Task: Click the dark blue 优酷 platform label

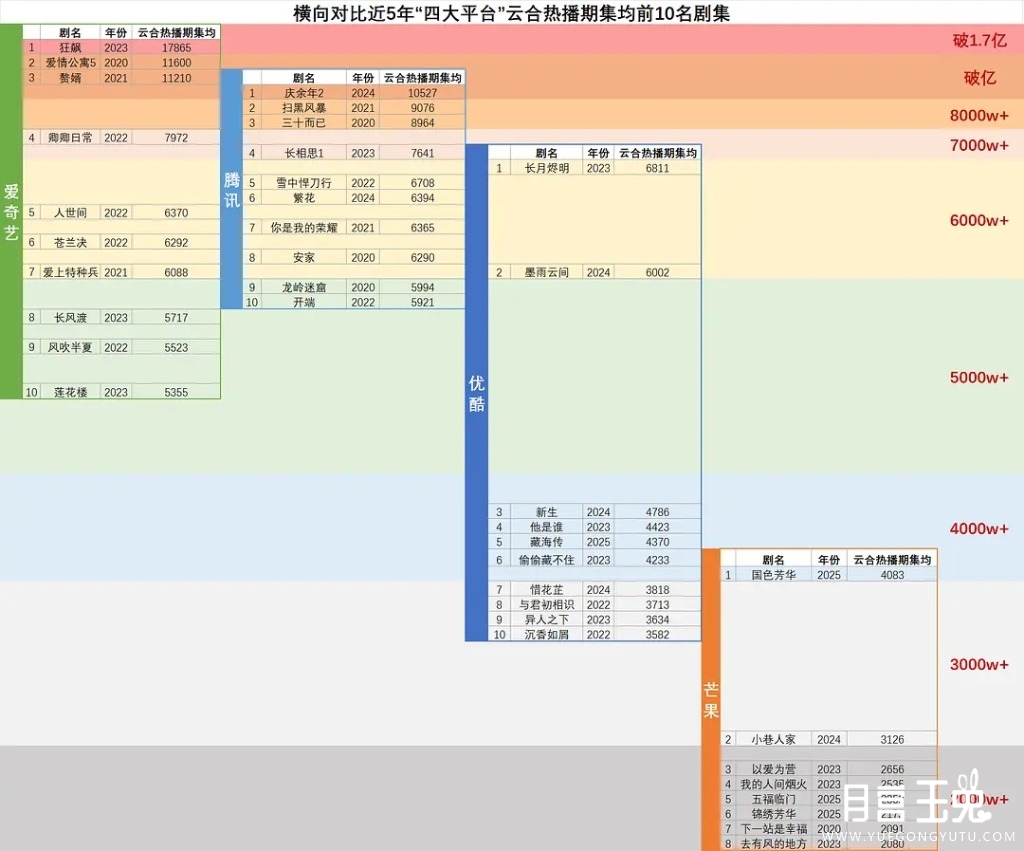Action: pos(477,393)
